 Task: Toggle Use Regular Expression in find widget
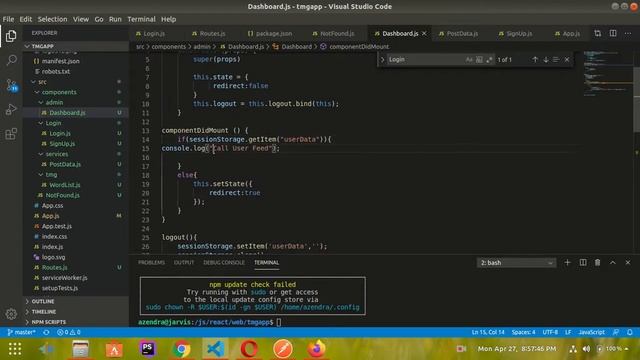[489, 60]
